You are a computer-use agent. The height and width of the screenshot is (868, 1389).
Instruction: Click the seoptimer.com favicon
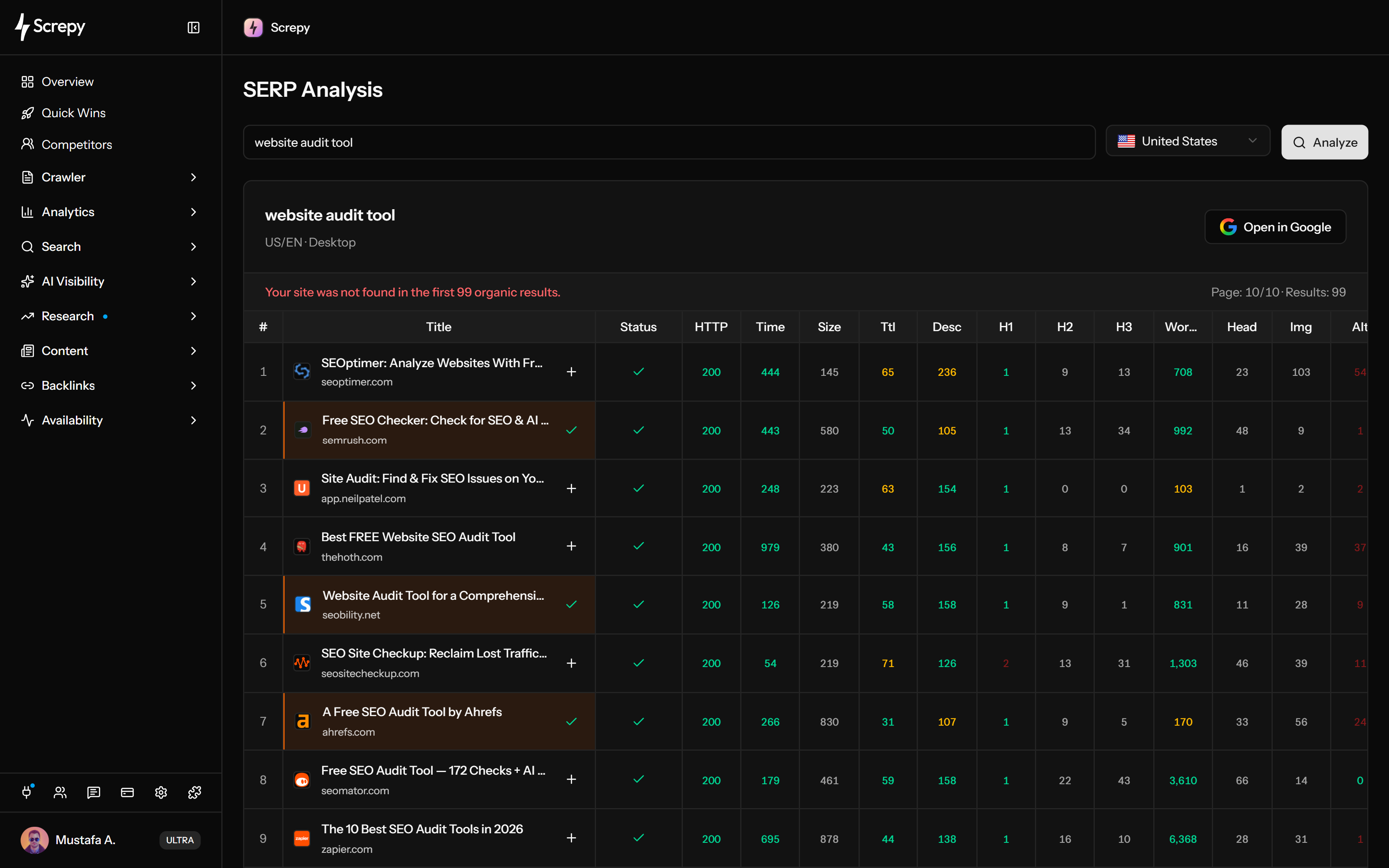tap(302, 372)
